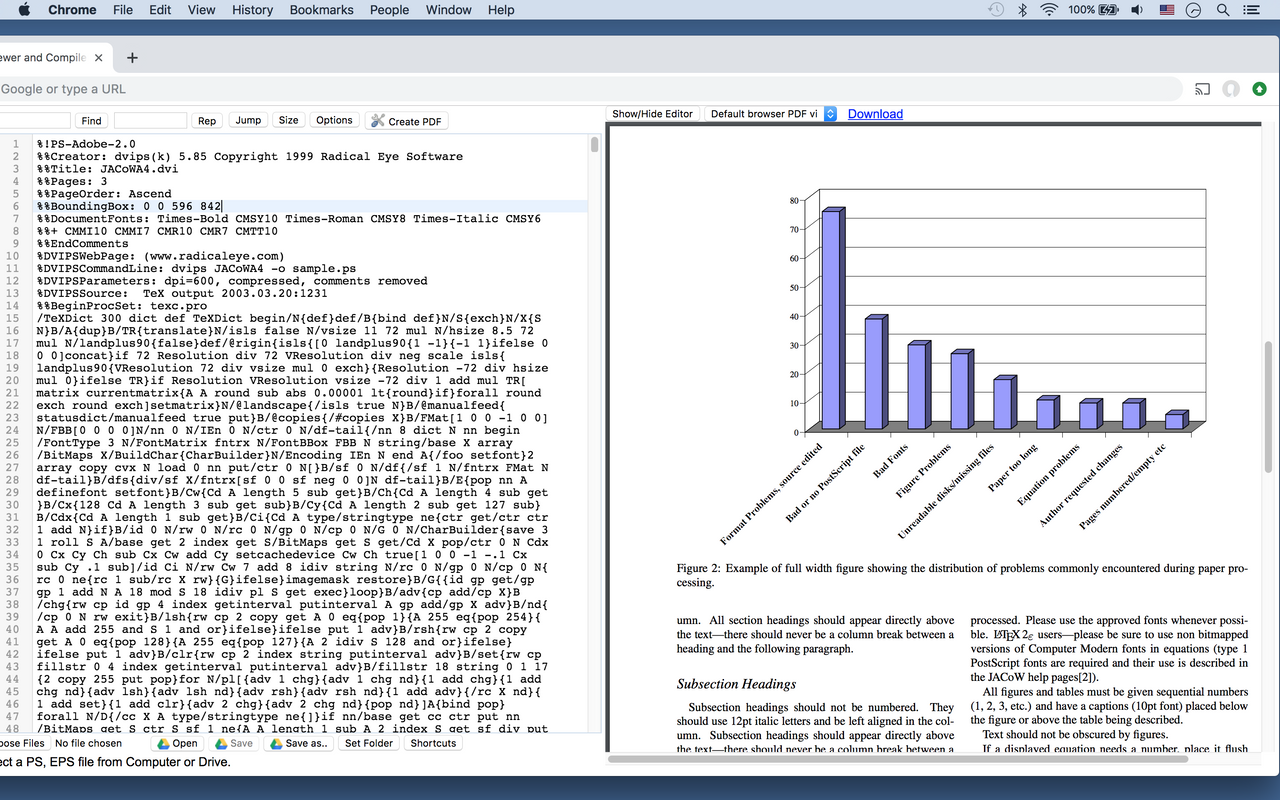Open the History menu

(x=252, y=10)
